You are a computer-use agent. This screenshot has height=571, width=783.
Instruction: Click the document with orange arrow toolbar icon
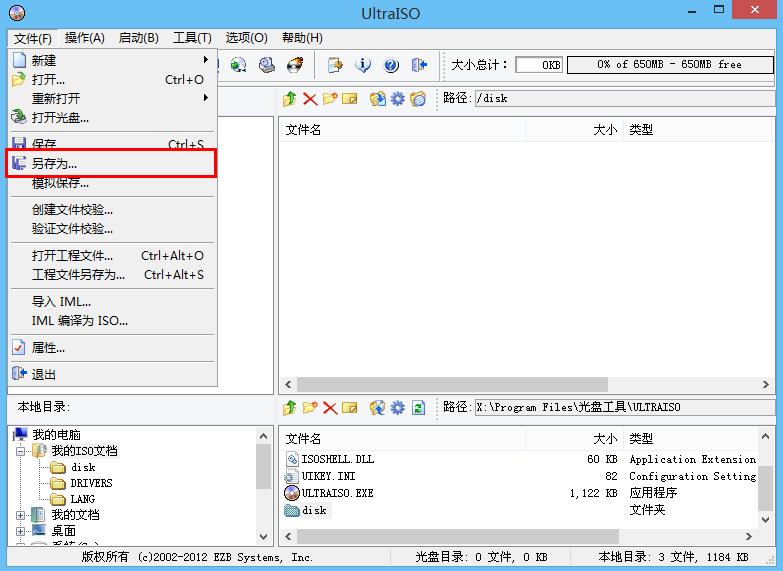coord(335,65)
